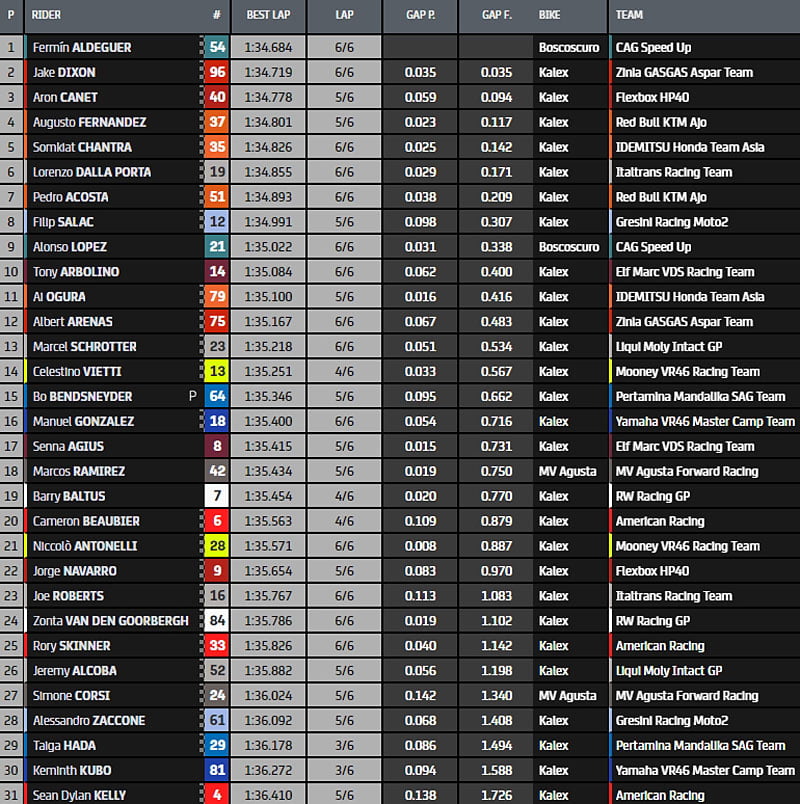
Task: Click Gresini Racing Moto2 in Filip Salac's row
Action: tap(672, 222)
